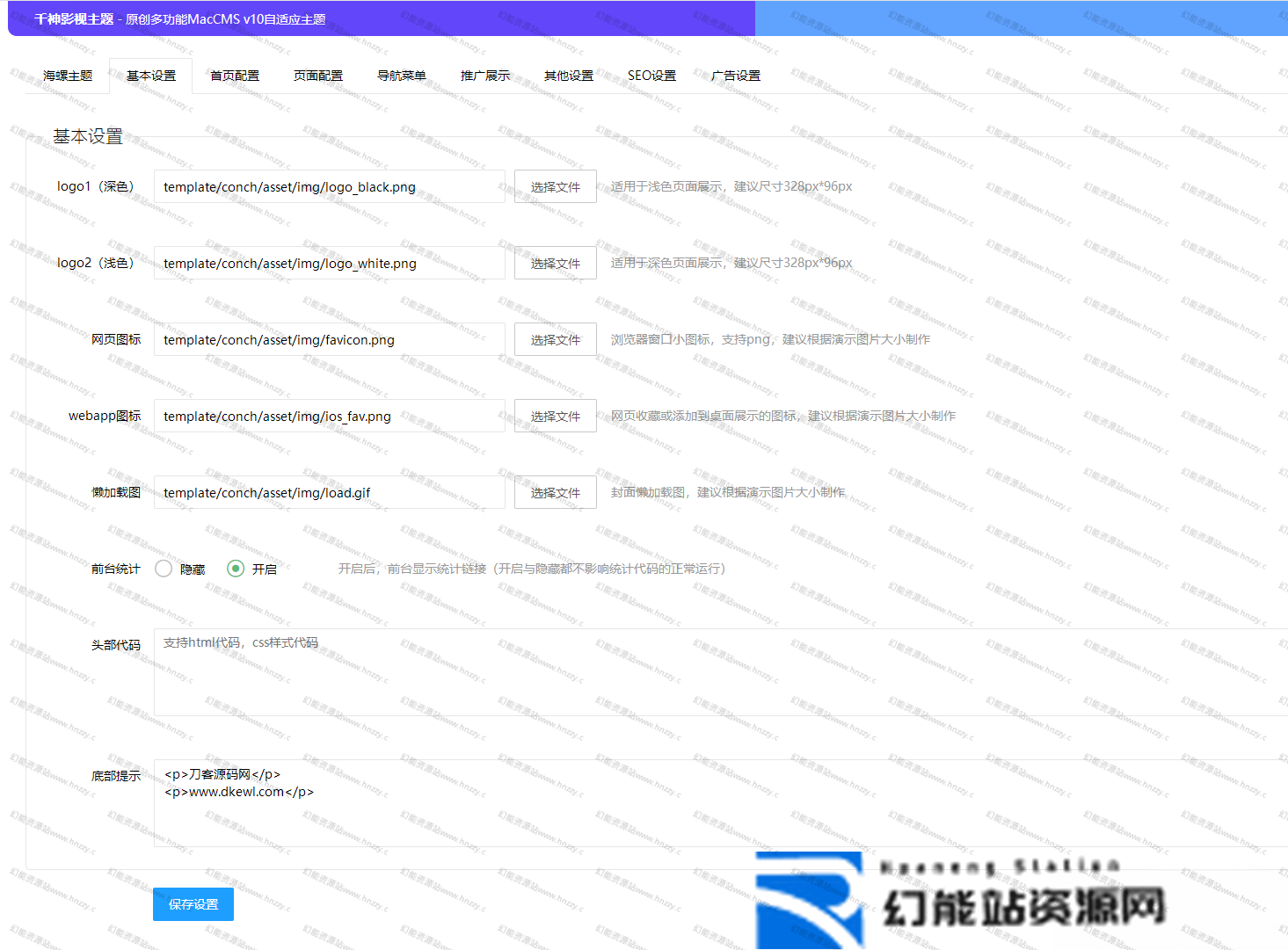This screenshot has height=950, width=1288.
Task: Click the 千神影视主题 header title
Action: [74, 18]
